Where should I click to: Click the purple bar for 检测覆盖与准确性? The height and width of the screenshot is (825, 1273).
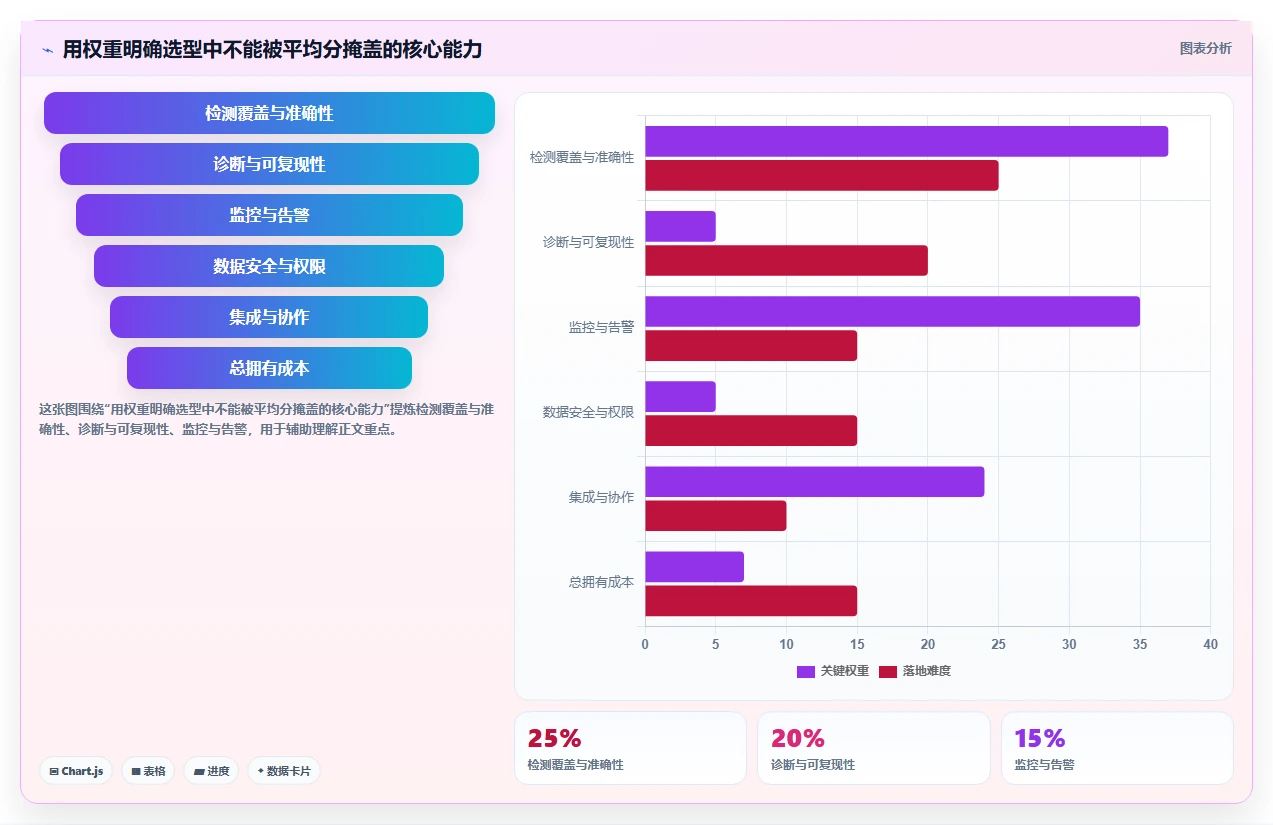point(906,141)
